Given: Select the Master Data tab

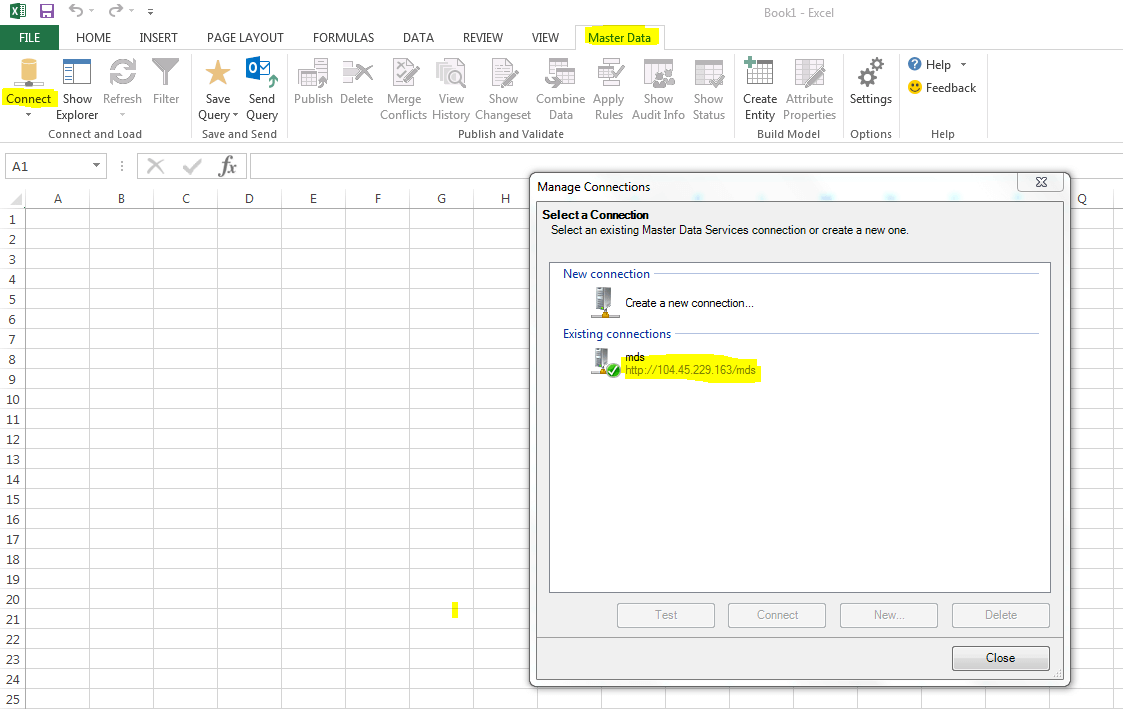Looking at the screenshot, I should click(x=620, y=37).
